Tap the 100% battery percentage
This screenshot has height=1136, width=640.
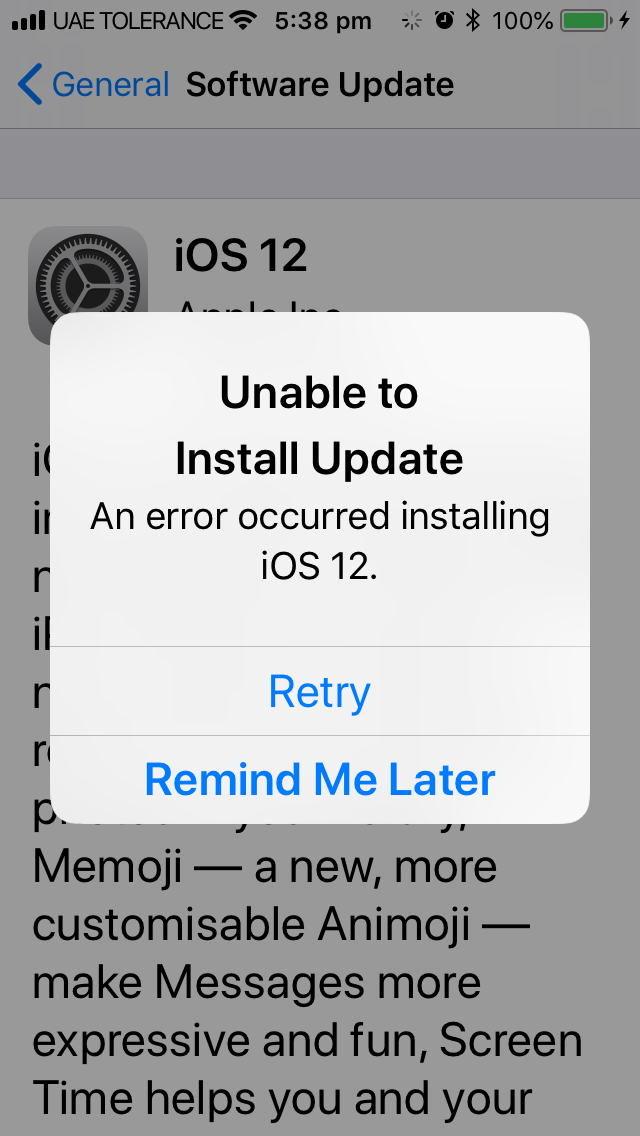(x=523, y=21)
